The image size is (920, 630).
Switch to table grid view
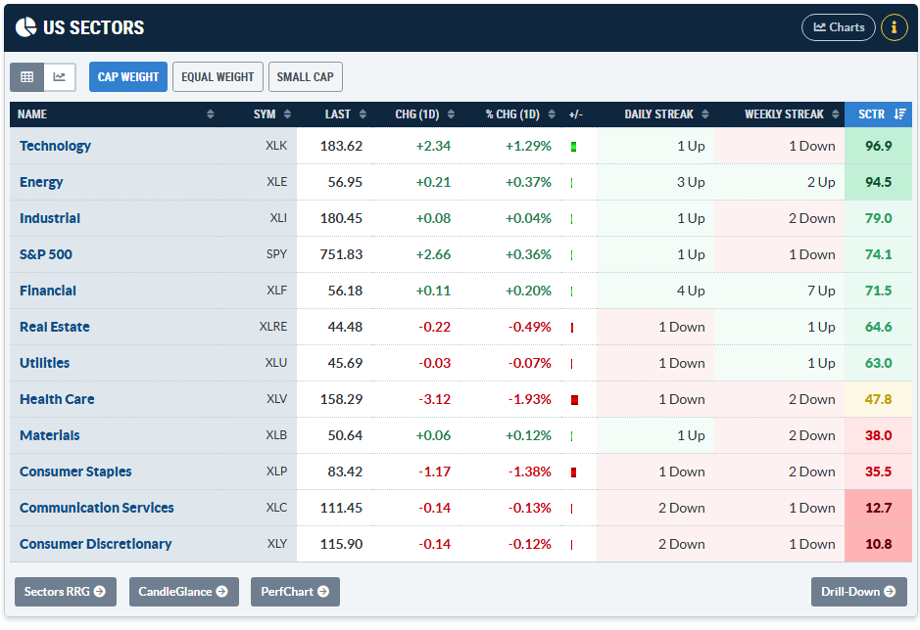click(x=27, y=77)
